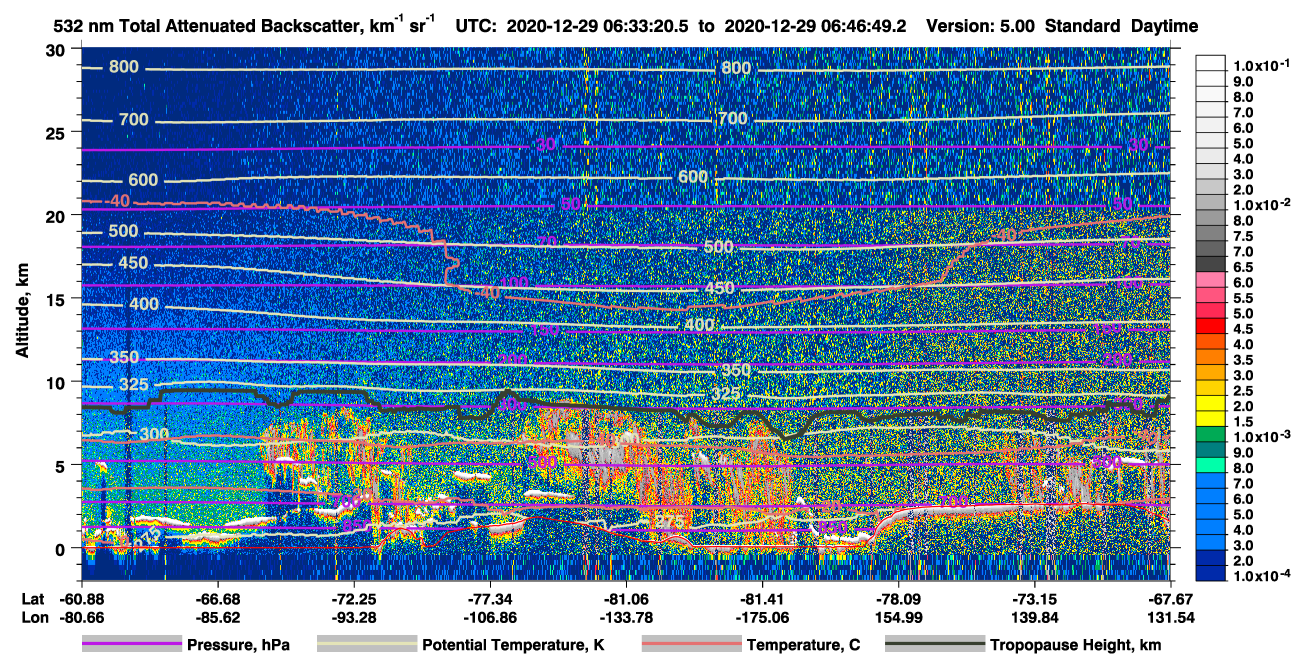The width and height of the screenshot is (1300, 667).
Task: Click the colorbar label "1.0x10-4"
Action: click(x=1260, y=575)
